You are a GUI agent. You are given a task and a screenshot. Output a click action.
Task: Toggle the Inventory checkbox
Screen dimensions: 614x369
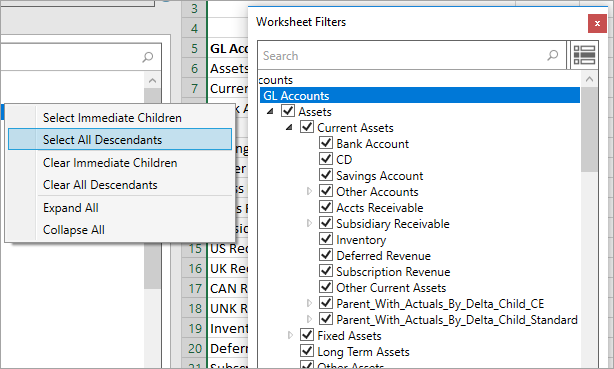coord(326,239)
